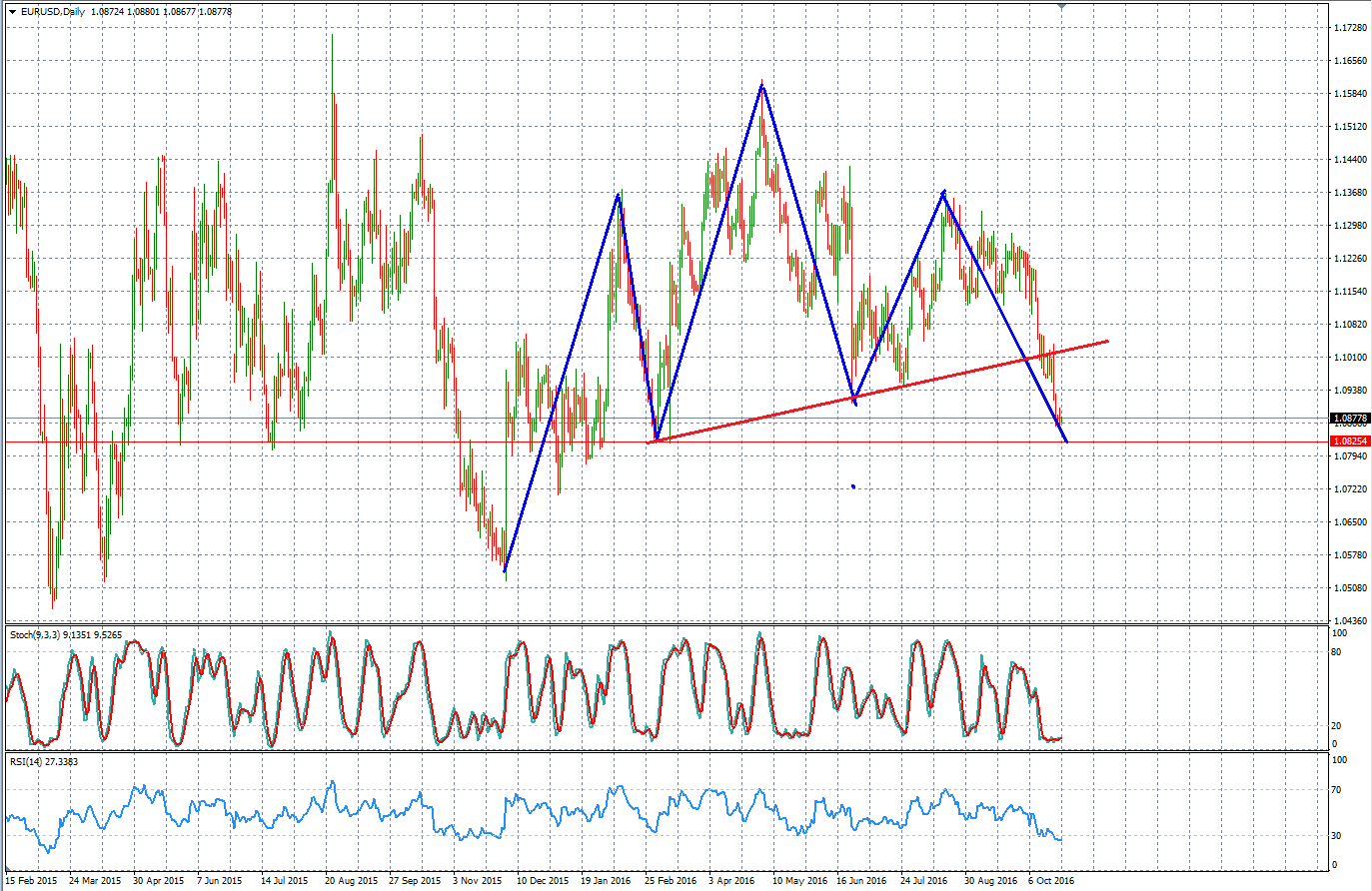This screenshot has width=1372, height=891.
Task: Click the EURUSD,Daily chart title text
Action: [53, 11]
